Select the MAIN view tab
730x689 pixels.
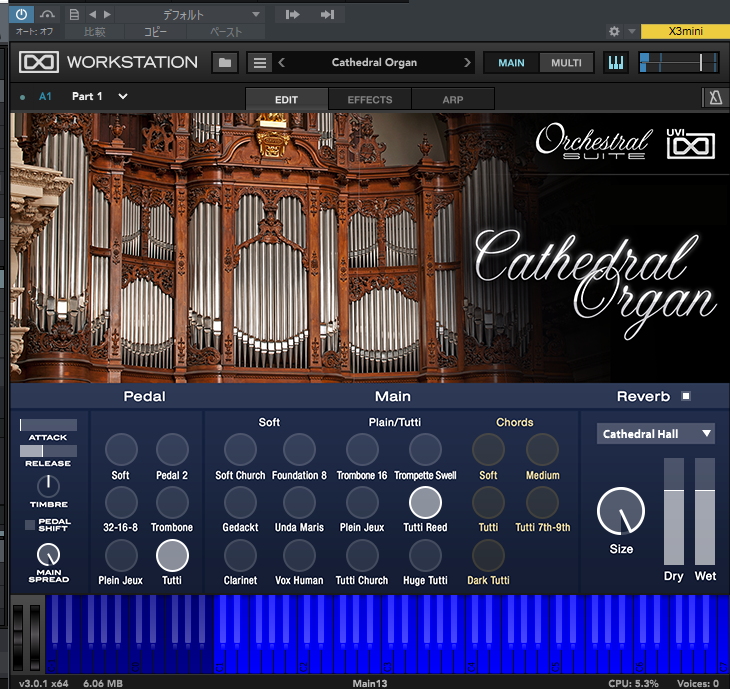[511, 63]
